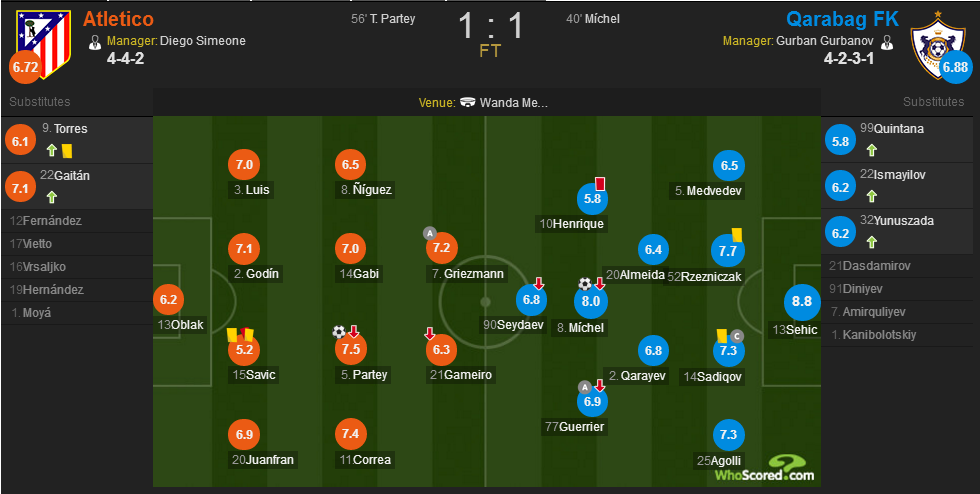
Task: Click the goal ball icon beside Míchel
Action: coord(584,284)
